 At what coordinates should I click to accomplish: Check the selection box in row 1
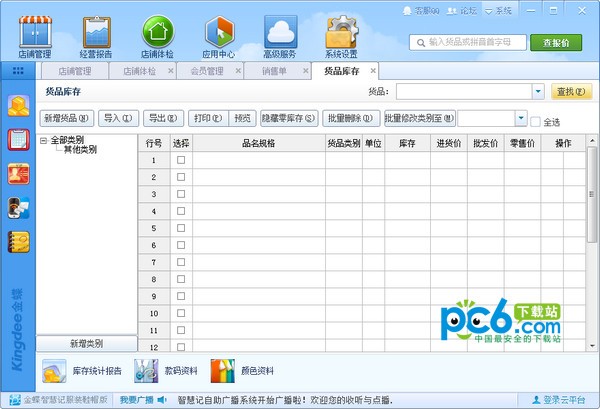tap(181, 176)
